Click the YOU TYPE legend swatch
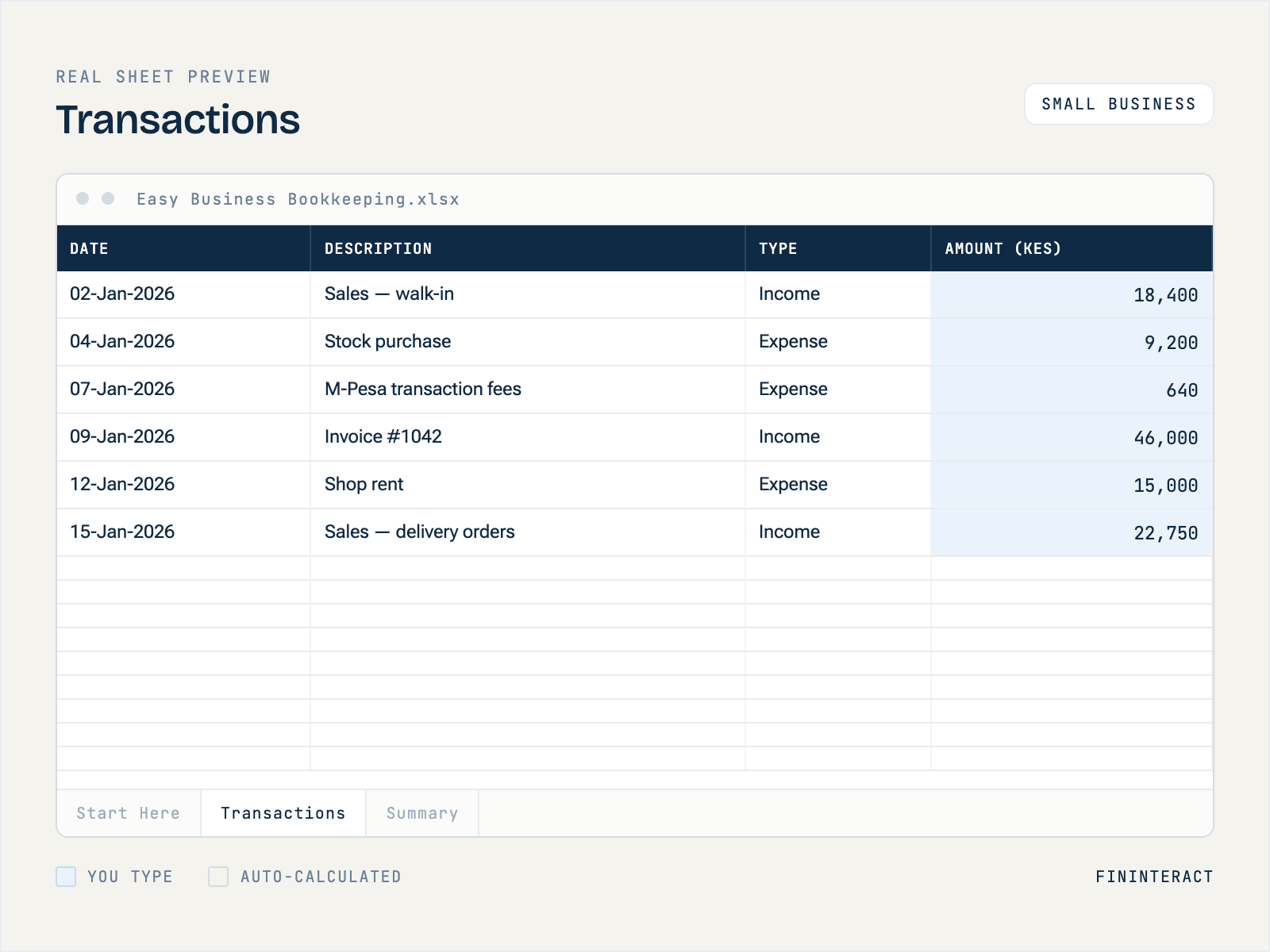This screenshot has height=952, width=1270. 66,877
